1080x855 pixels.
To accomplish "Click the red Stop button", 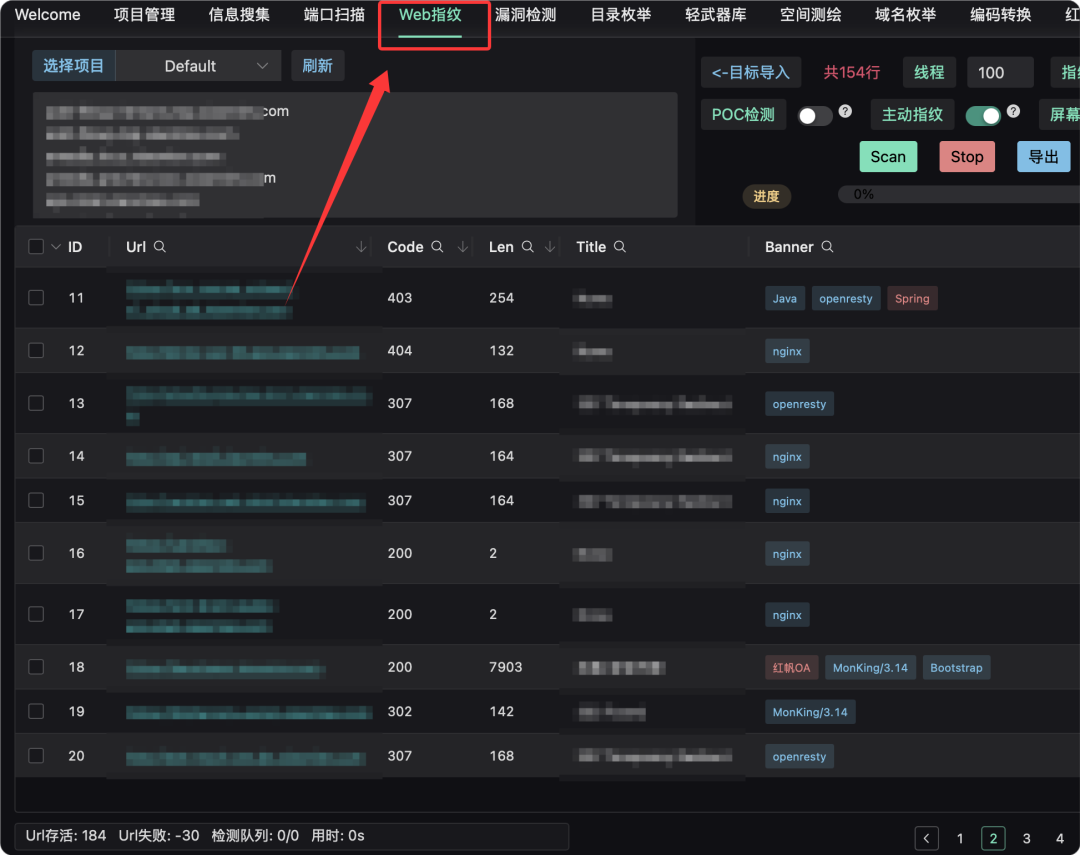I will coord(967,156).
